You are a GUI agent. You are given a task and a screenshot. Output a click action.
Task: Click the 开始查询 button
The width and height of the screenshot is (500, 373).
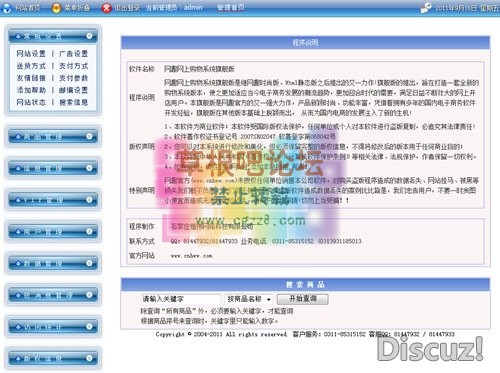click(303, 299)
